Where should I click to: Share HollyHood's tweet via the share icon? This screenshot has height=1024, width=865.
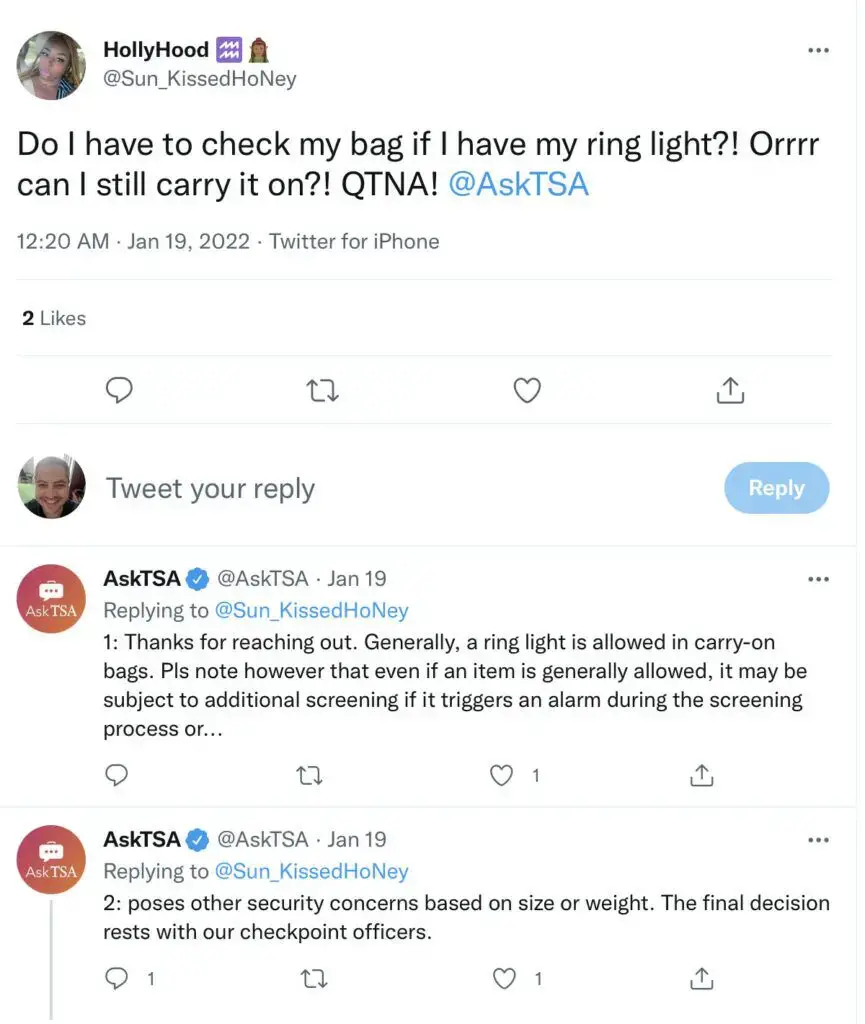point(729,389)
